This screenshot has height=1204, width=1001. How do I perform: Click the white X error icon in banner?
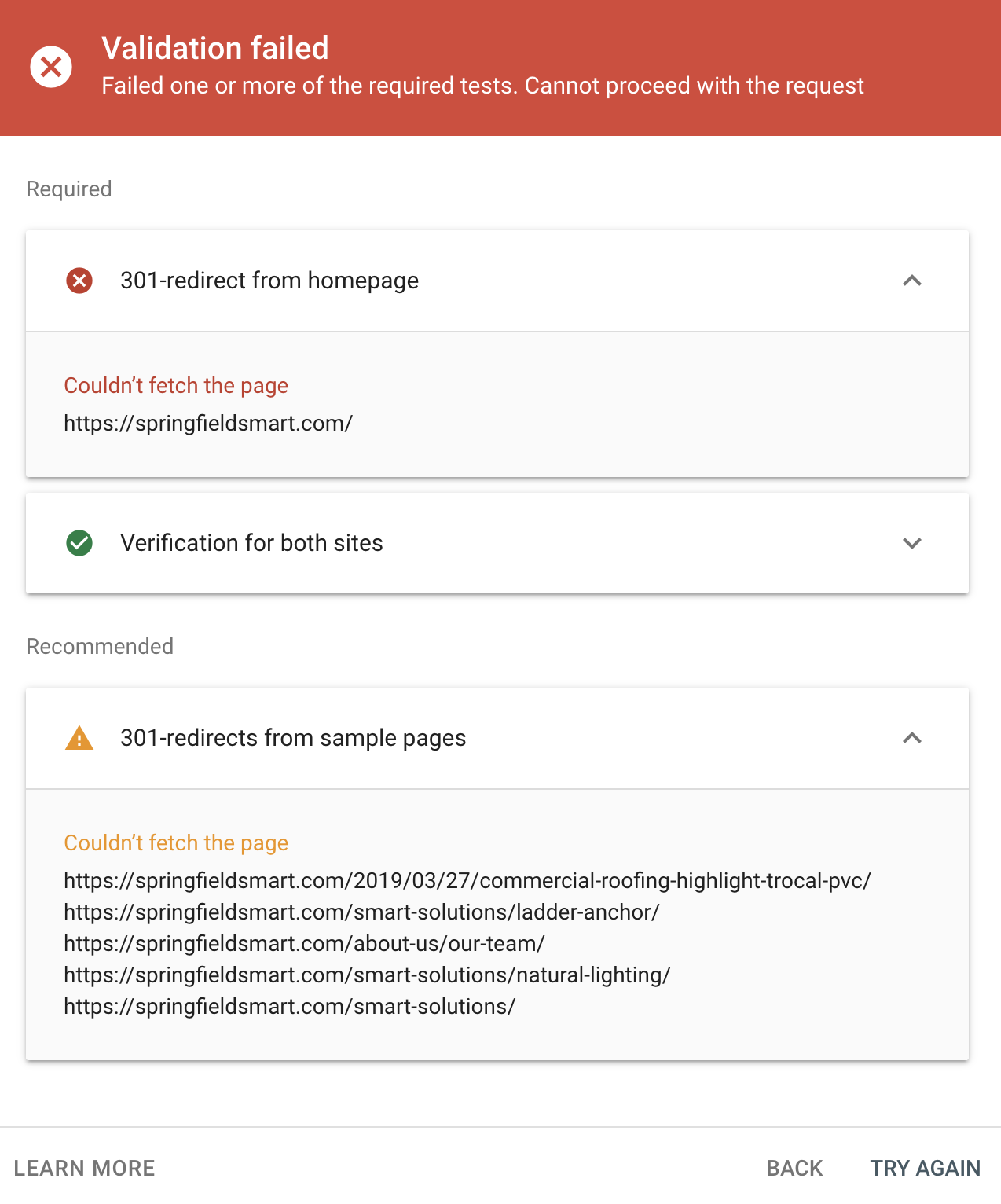pos(51,67)
